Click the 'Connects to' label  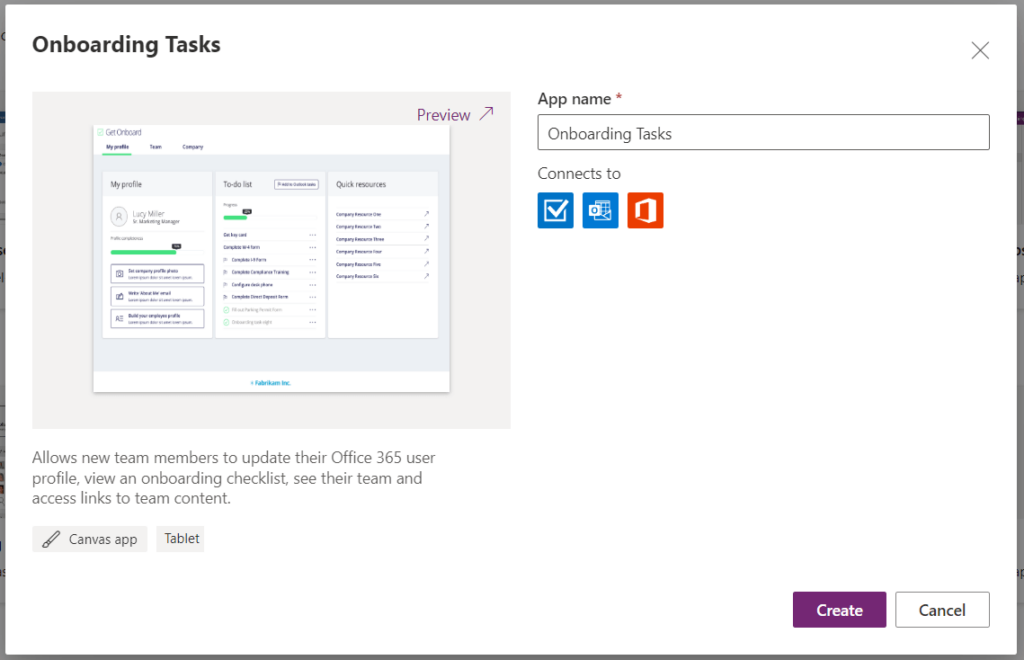(x=579, y=174)
